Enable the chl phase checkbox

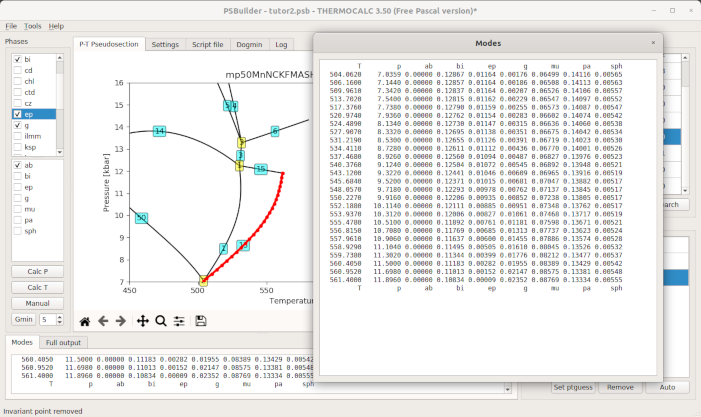(x=17, y=81)
